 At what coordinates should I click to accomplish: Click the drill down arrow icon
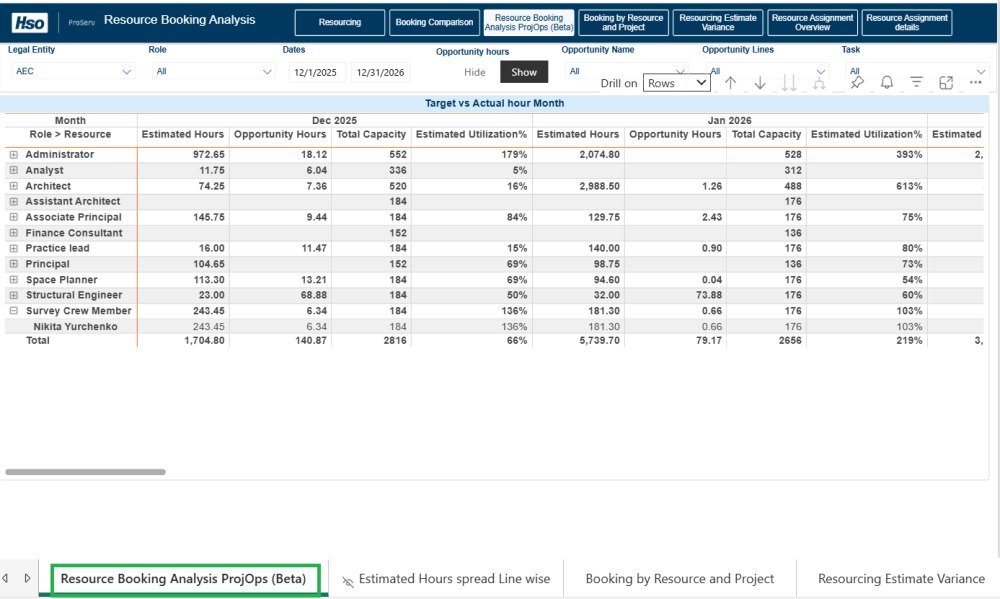pos(760,83)
